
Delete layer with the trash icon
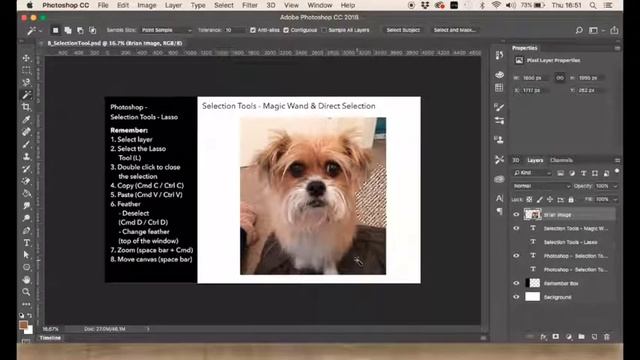(607, 337)
